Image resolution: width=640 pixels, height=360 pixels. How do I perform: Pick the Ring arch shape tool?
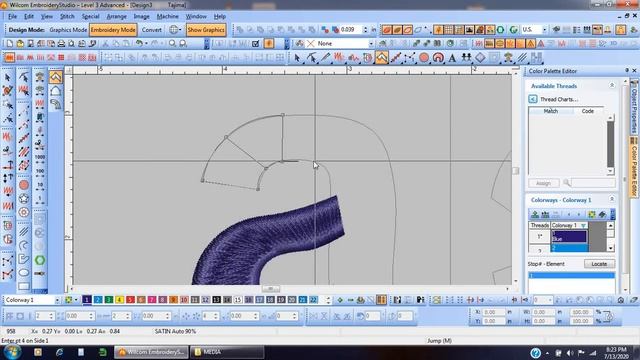coord(438,58)
